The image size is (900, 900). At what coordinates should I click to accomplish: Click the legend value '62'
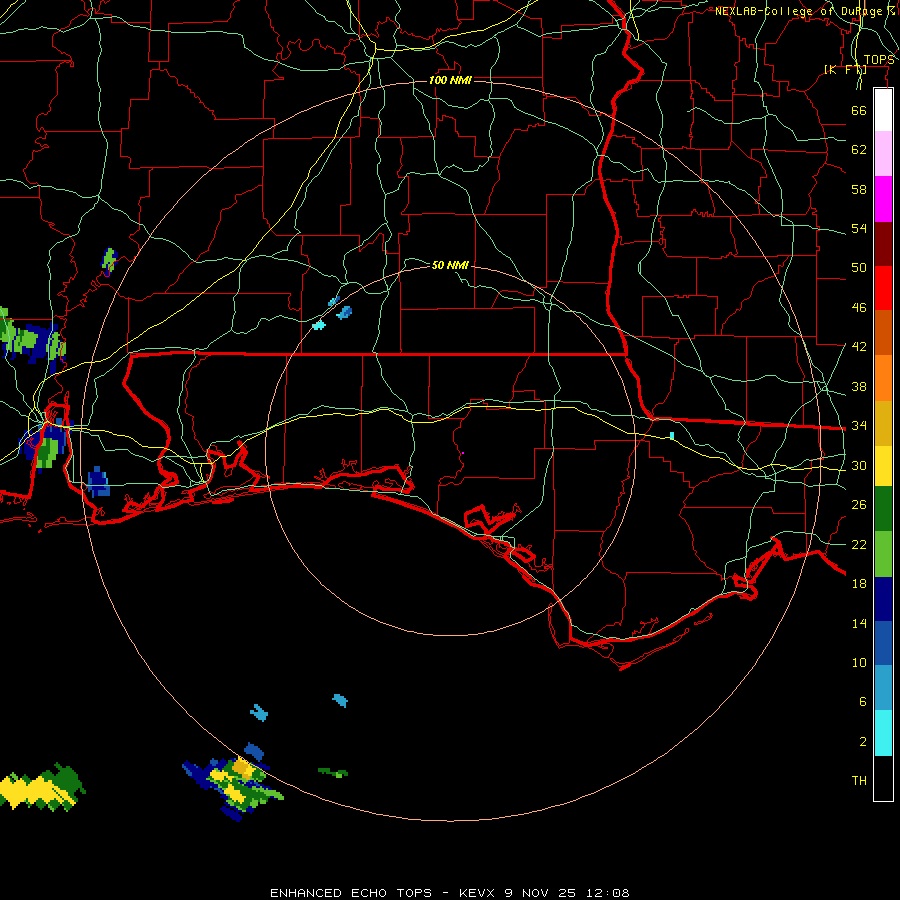[859, 150]
